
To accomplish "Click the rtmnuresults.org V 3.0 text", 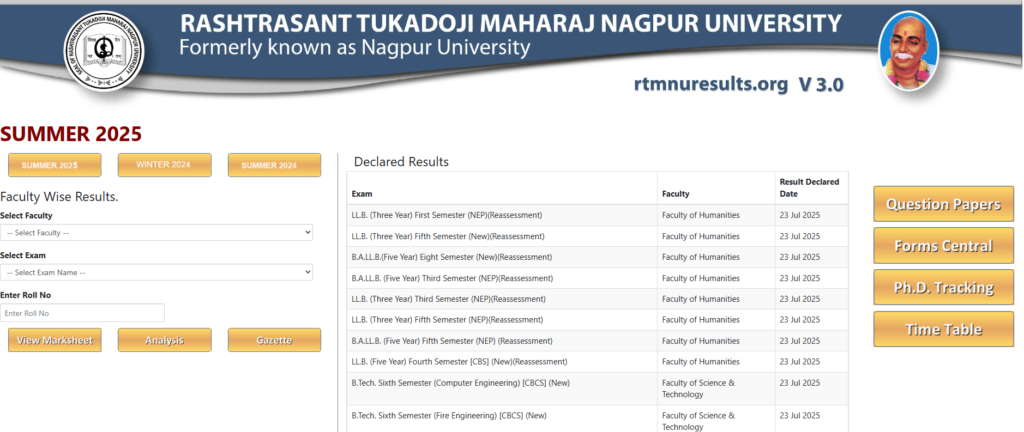I will coord(739,85).
